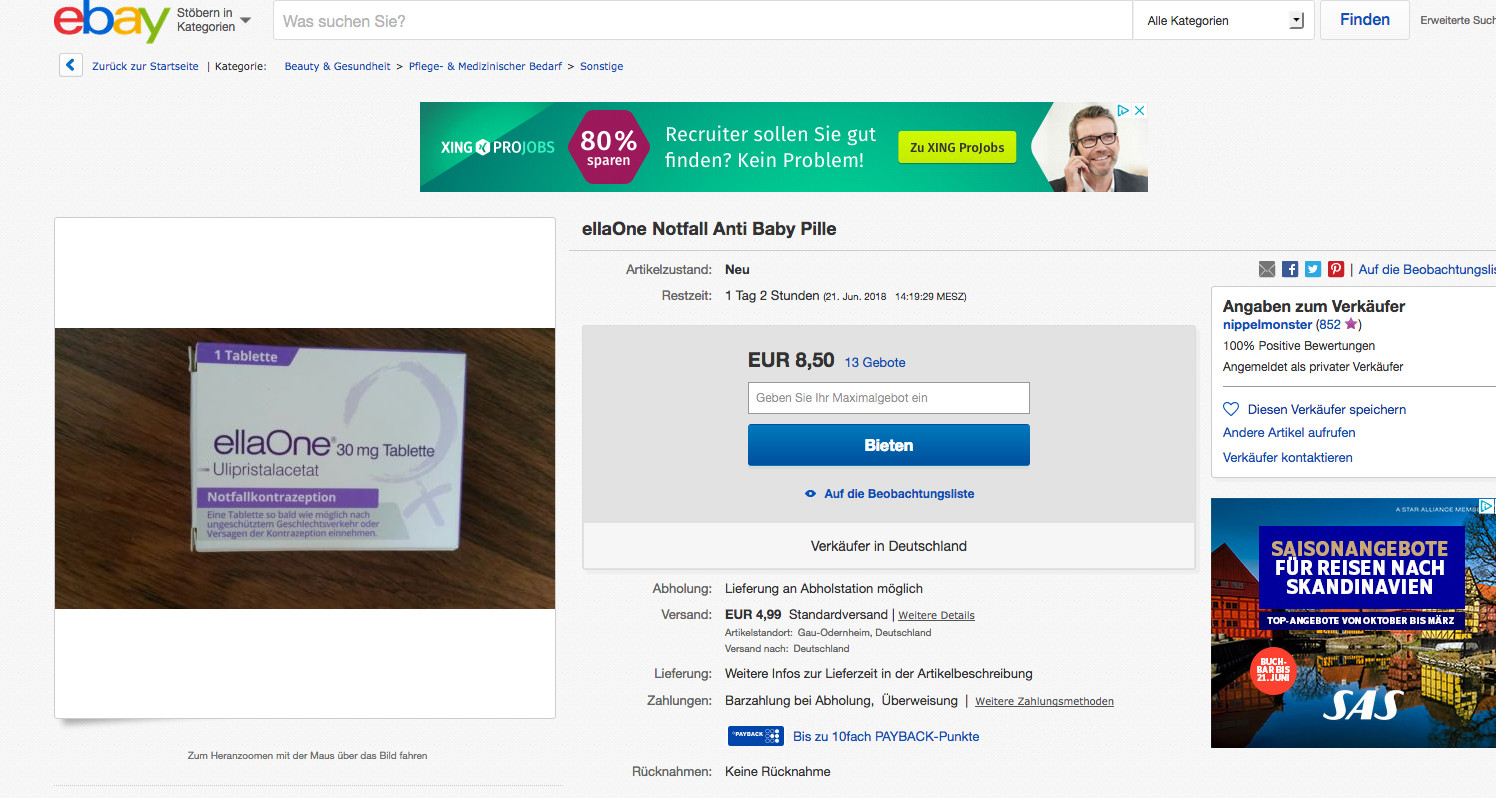Pin the listing on Pinterest
1496x798 pixels.
[x=1336, y=269]
